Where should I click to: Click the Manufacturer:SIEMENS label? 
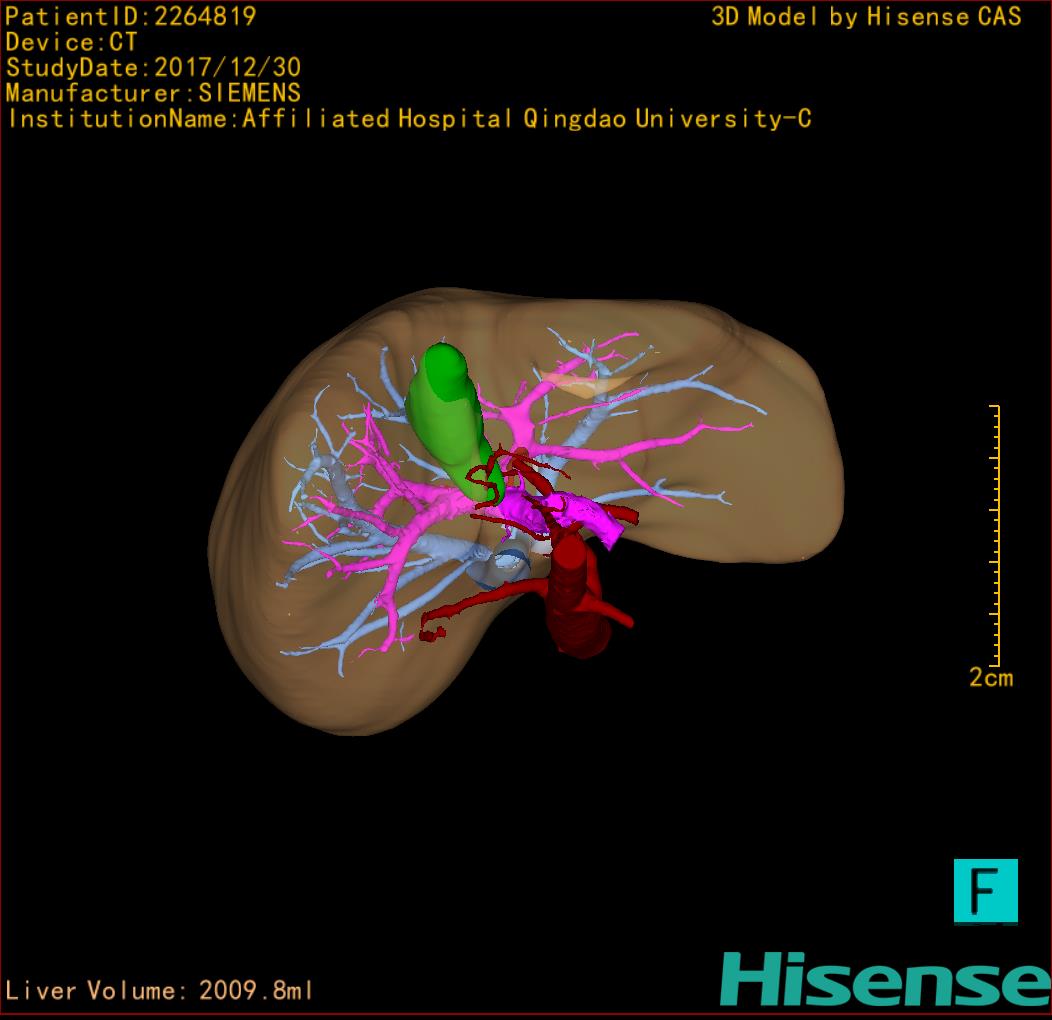click(x=153, y=93)
